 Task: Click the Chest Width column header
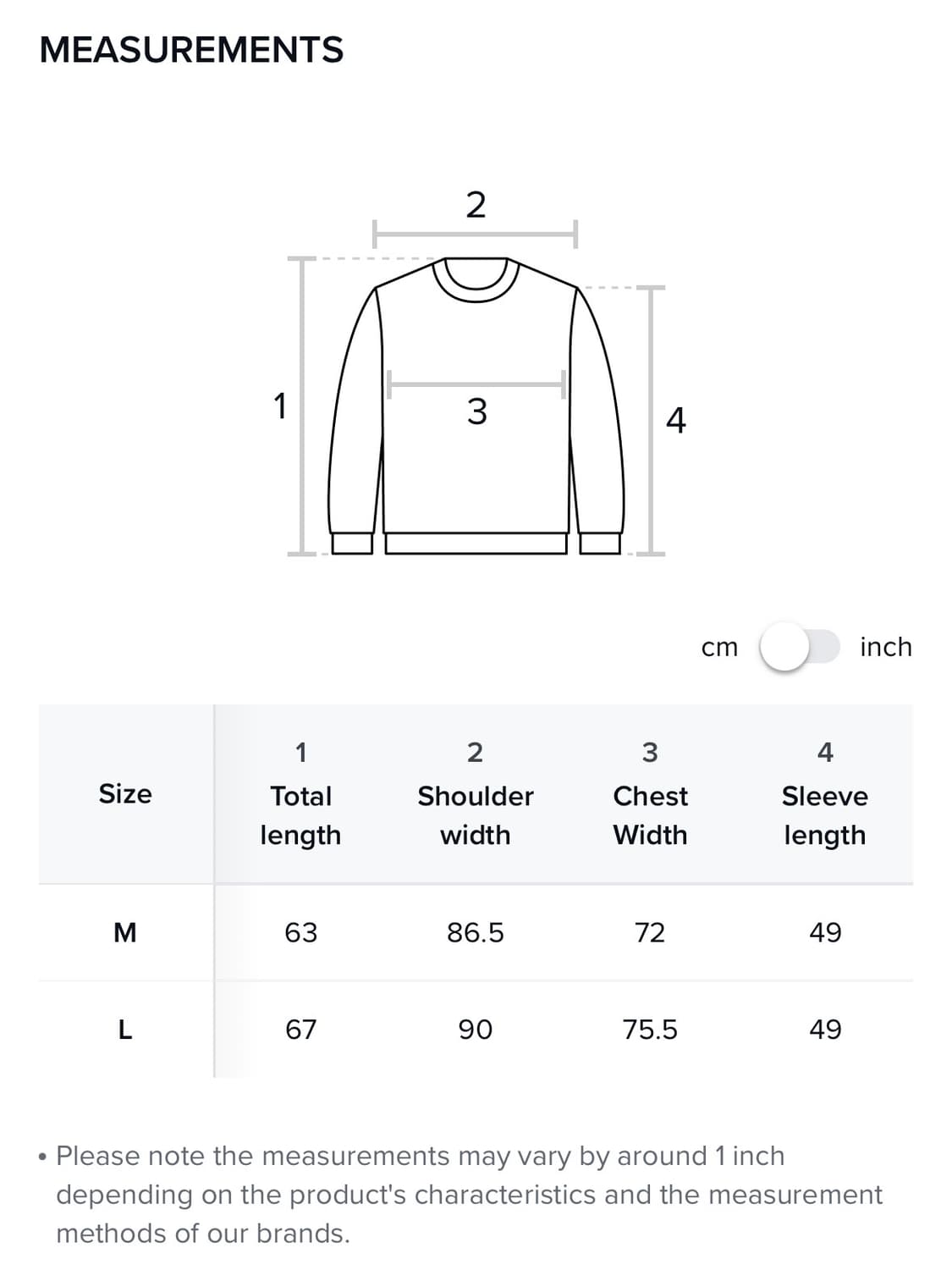[650, 795]
